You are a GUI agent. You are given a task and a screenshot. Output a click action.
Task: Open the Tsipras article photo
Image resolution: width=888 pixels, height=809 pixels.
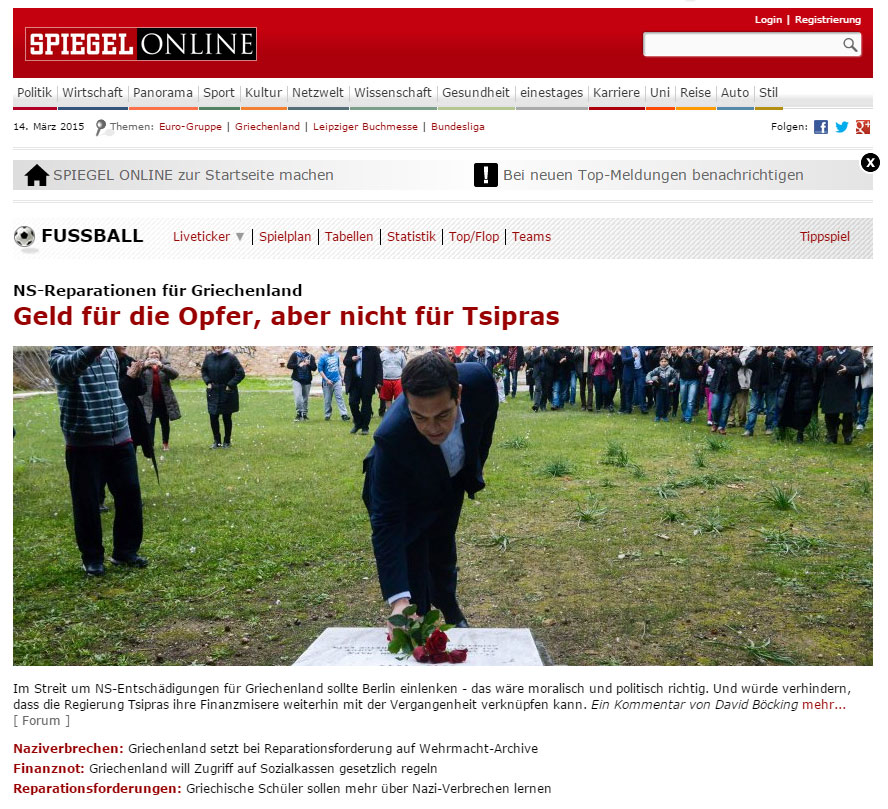pos(443,506)
